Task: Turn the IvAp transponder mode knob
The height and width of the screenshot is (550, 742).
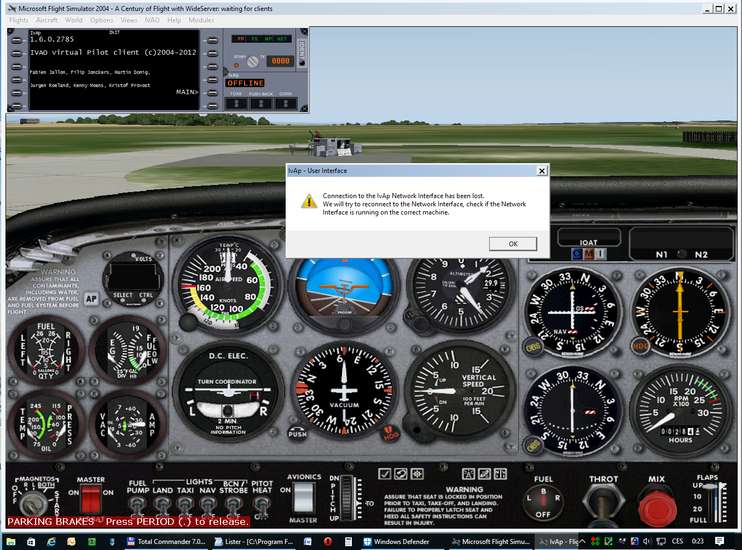Action: (253, 61)
